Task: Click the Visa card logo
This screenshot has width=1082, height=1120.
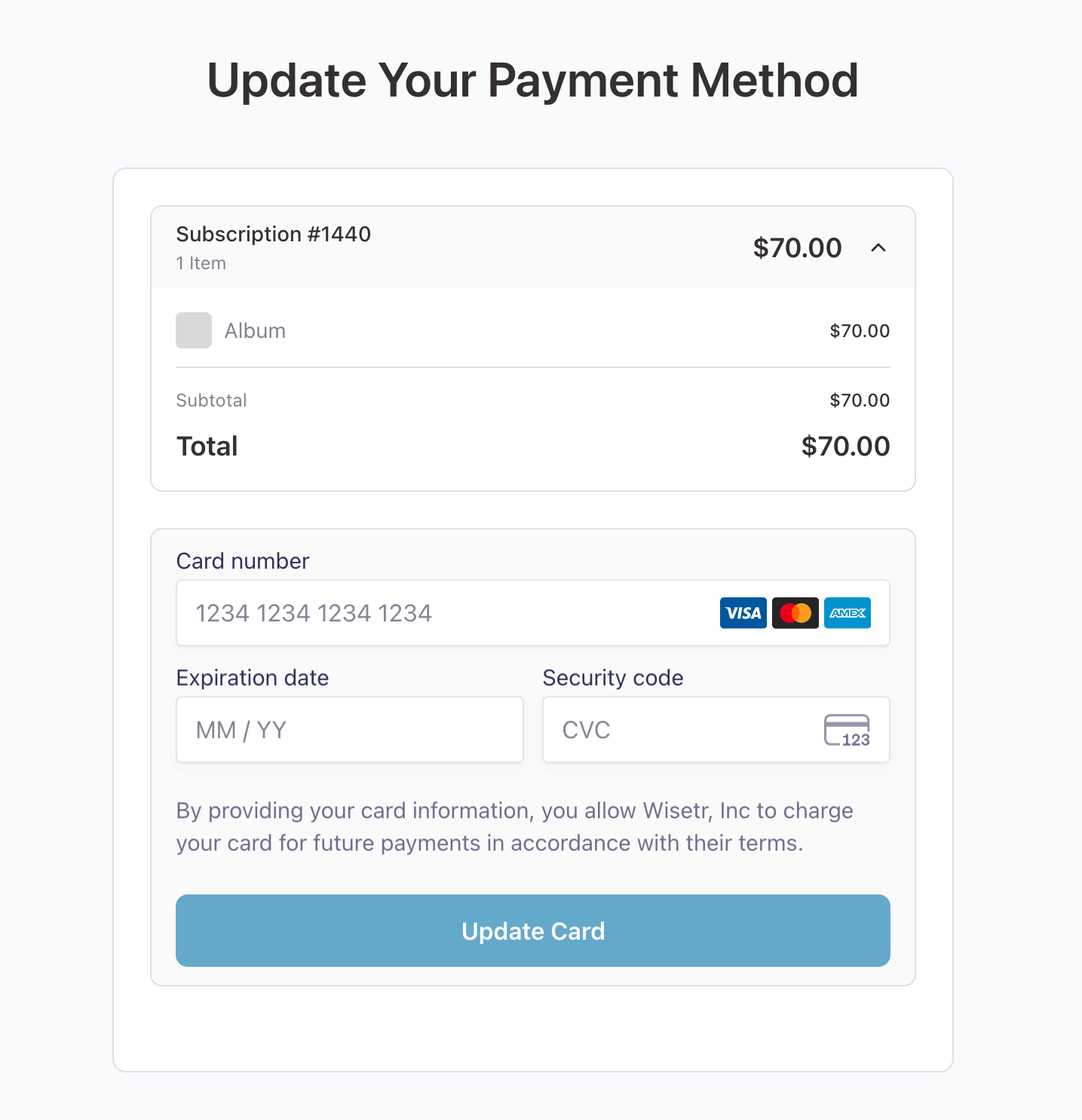Action: pos(743,613)
